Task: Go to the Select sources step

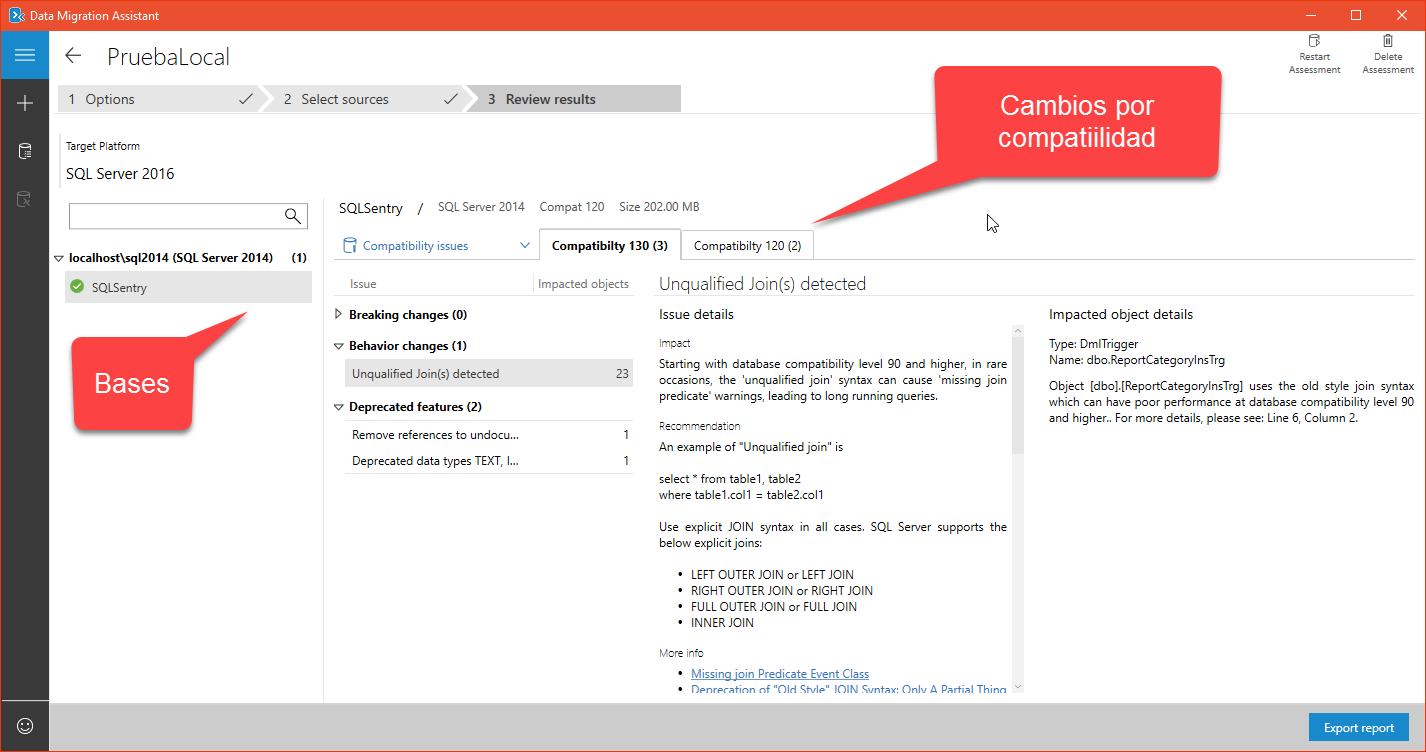Action: [345, 98]
